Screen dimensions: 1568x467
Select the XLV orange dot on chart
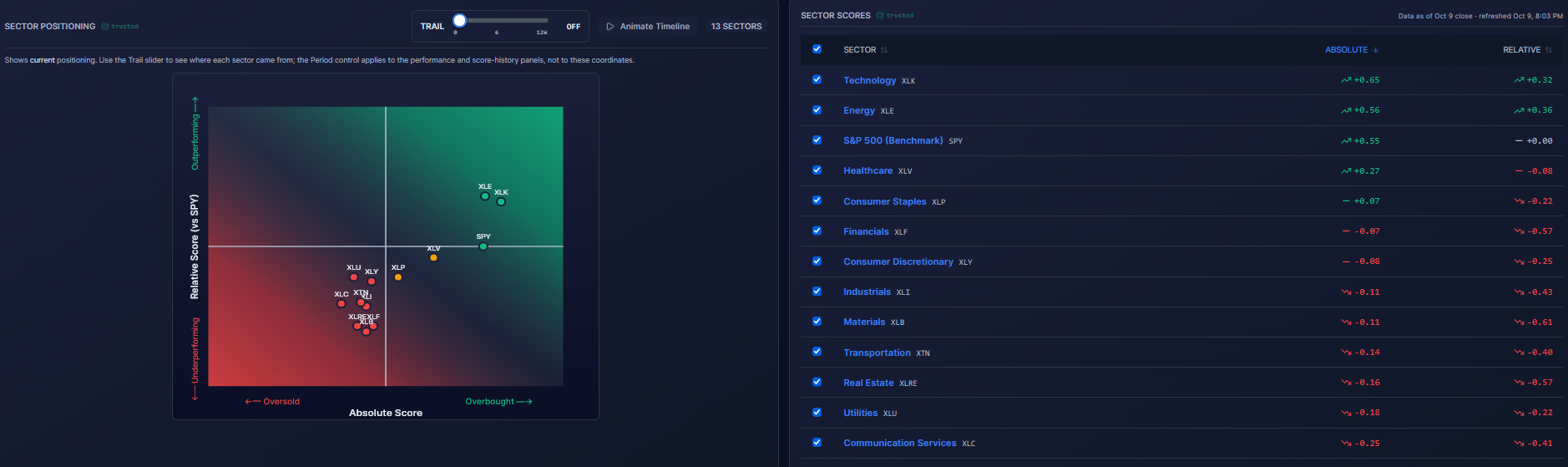click(x=433, y=257)
